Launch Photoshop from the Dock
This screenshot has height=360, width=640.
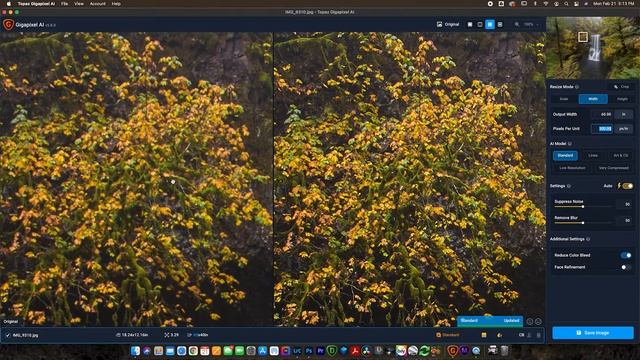[x=309, y=351]
